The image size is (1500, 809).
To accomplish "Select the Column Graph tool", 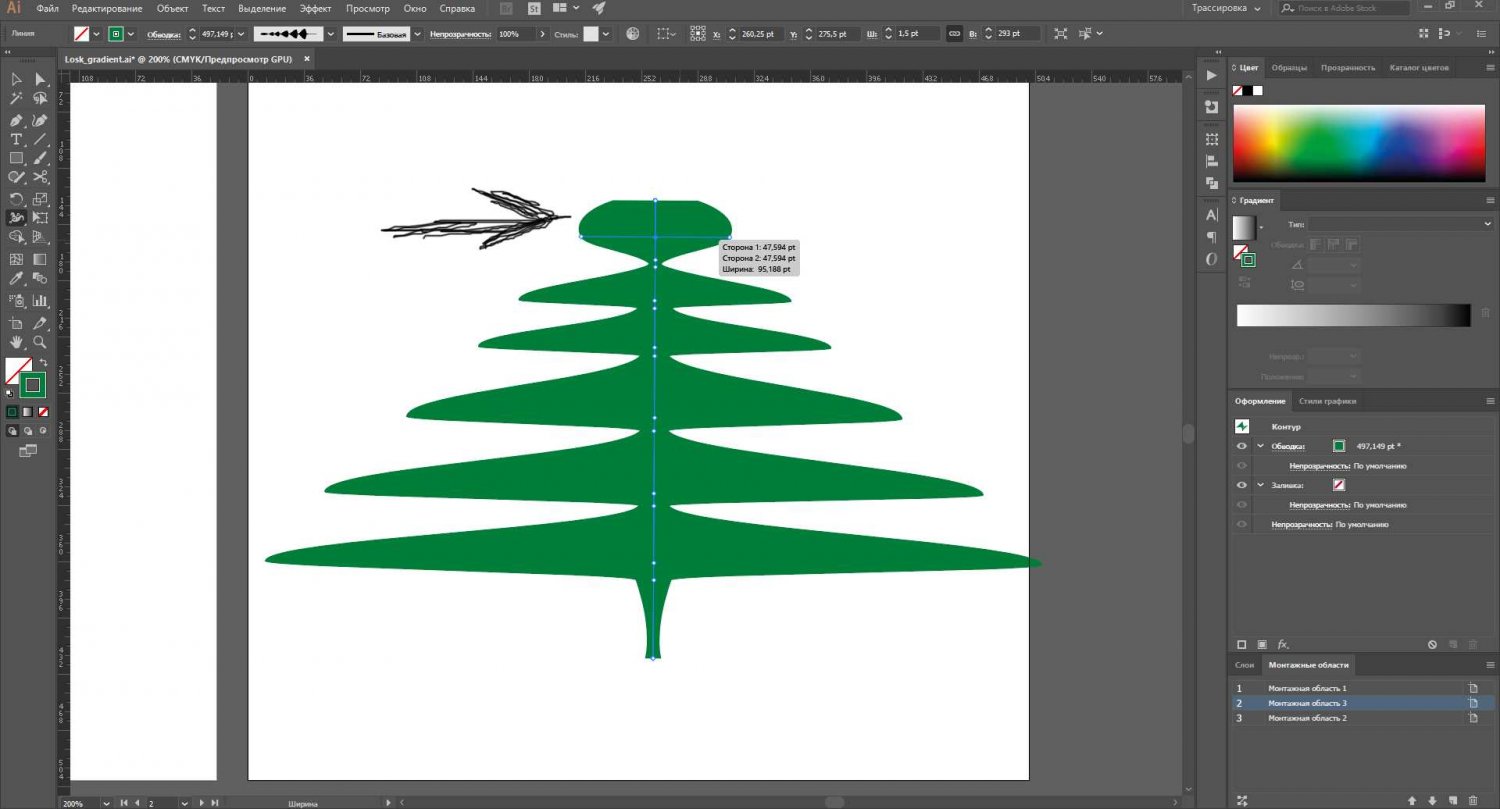I will 40,300.
